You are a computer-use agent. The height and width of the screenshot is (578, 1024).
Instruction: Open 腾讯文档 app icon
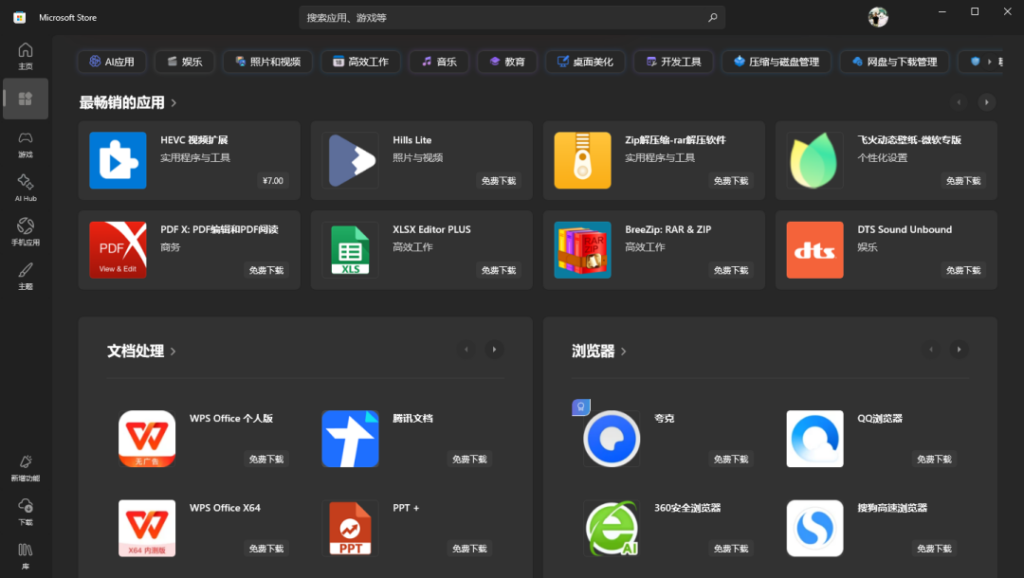[350, 438]
